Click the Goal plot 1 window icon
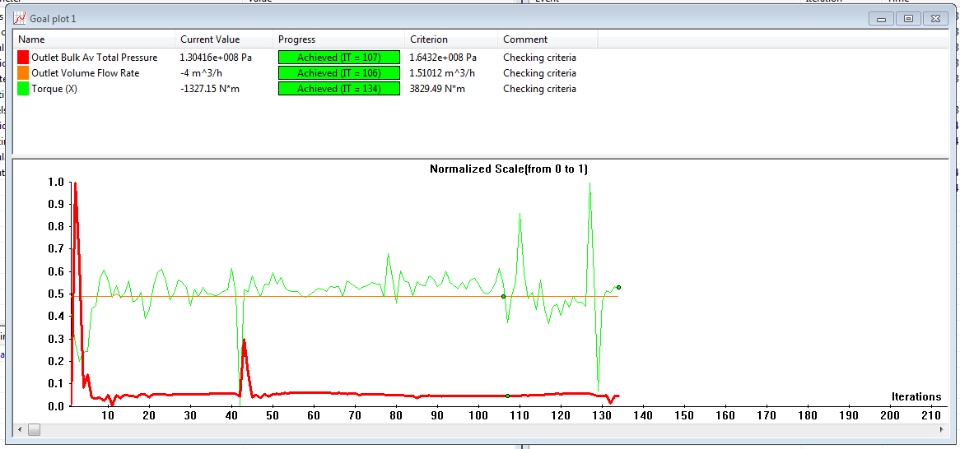960x449 pixels. click(19, 18)
